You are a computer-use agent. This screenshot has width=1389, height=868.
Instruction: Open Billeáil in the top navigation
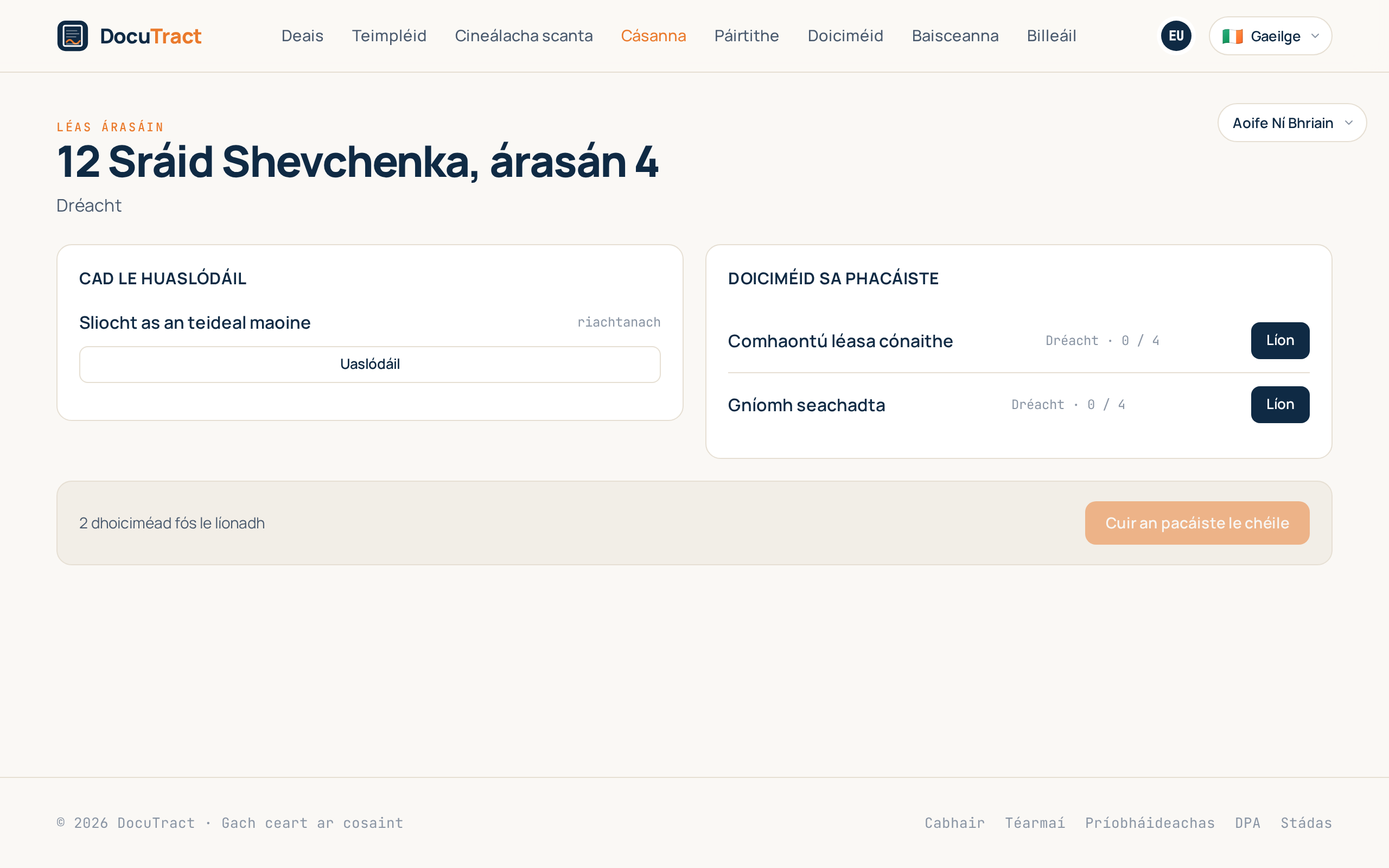point(1052,36)
